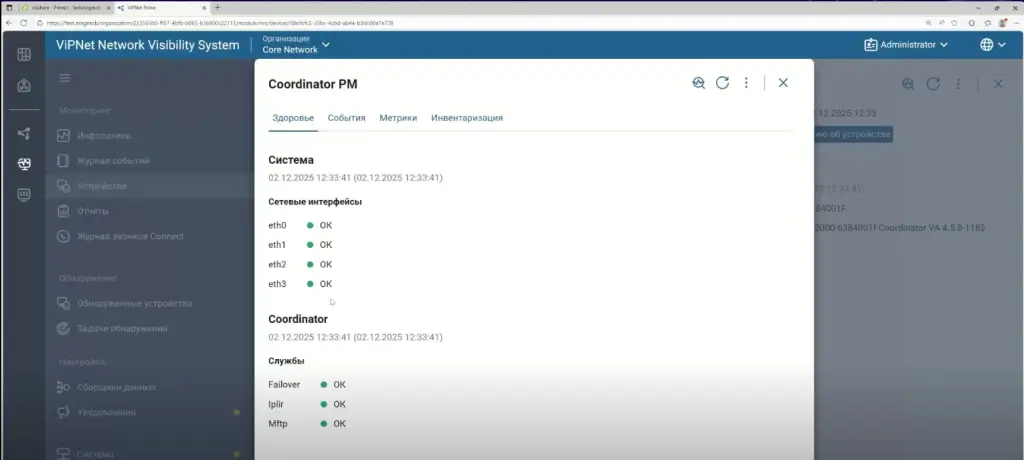Click the Уведомления megaphone icon
This screenshot has width=1024, height=460.
point(63,412)
